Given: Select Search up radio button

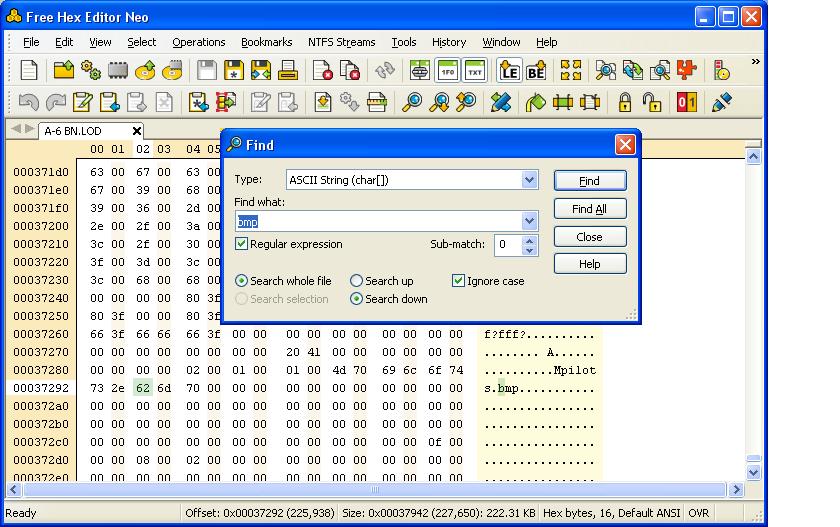Looking at the screenshot, I should click(x=356, y=281).
